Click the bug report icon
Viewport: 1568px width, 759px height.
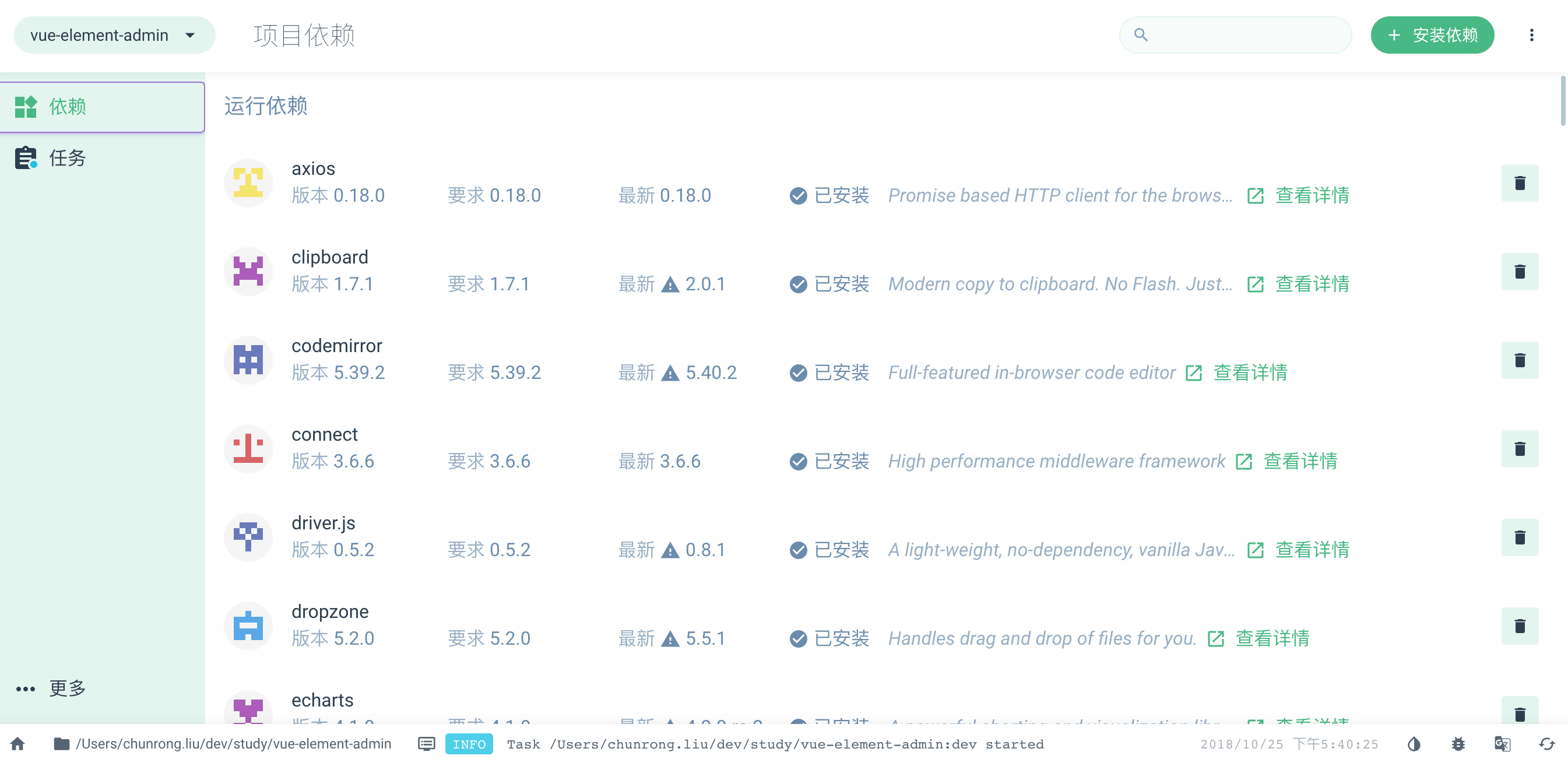[x=1458, y=744]
